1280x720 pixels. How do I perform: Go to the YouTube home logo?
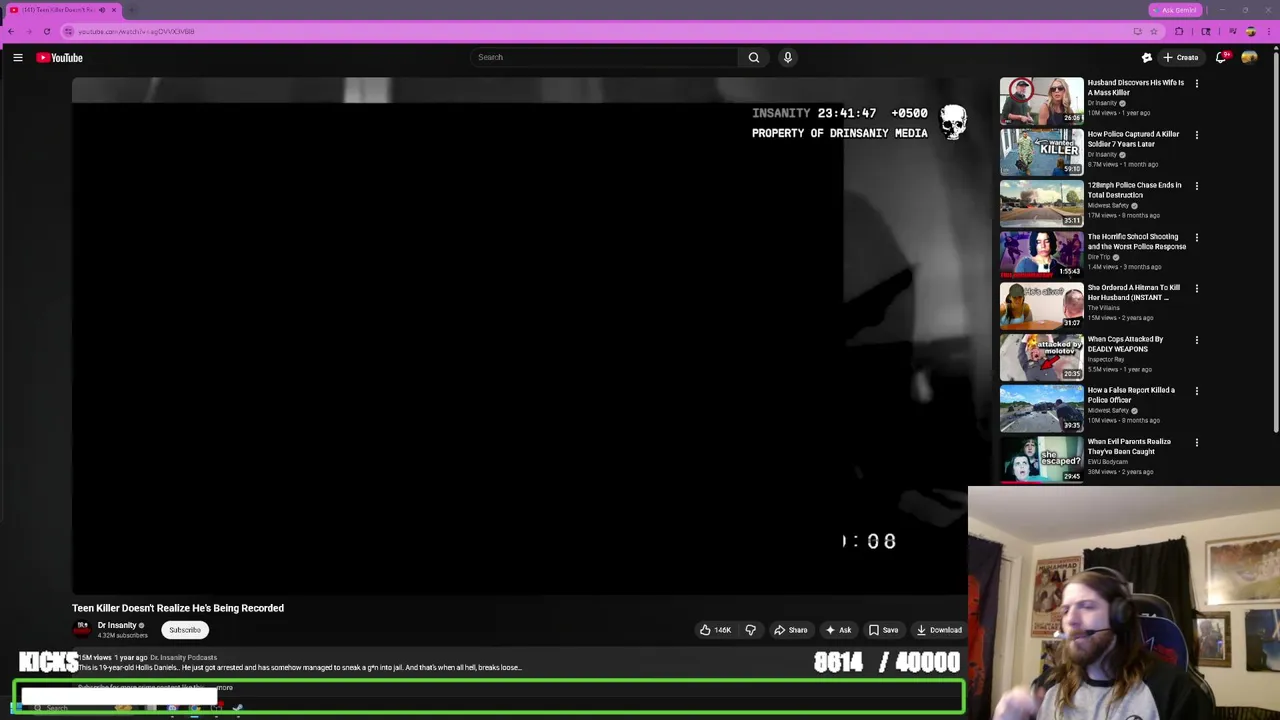point(60,58)
